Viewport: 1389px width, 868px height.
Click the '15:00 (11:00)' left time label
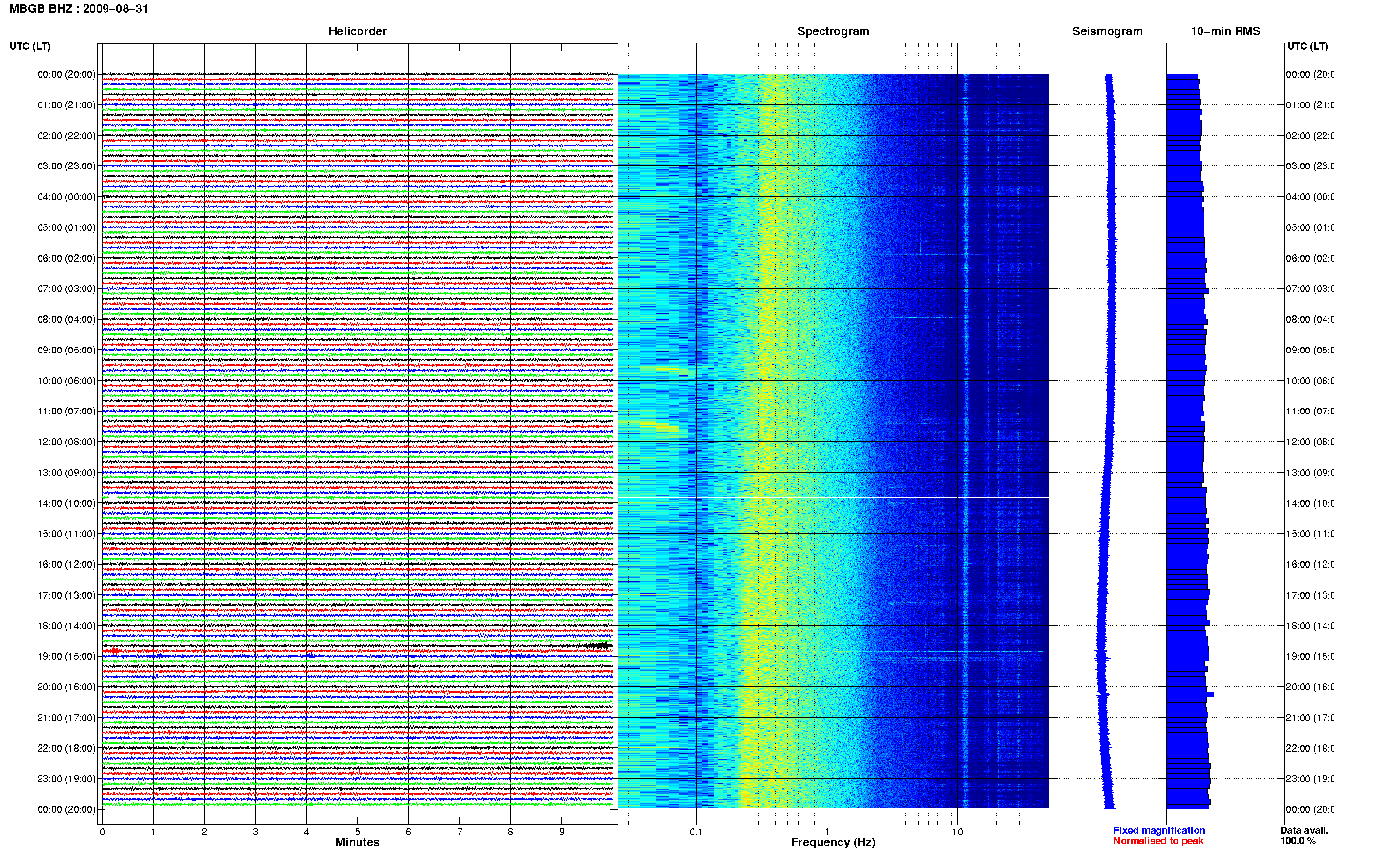66,533
